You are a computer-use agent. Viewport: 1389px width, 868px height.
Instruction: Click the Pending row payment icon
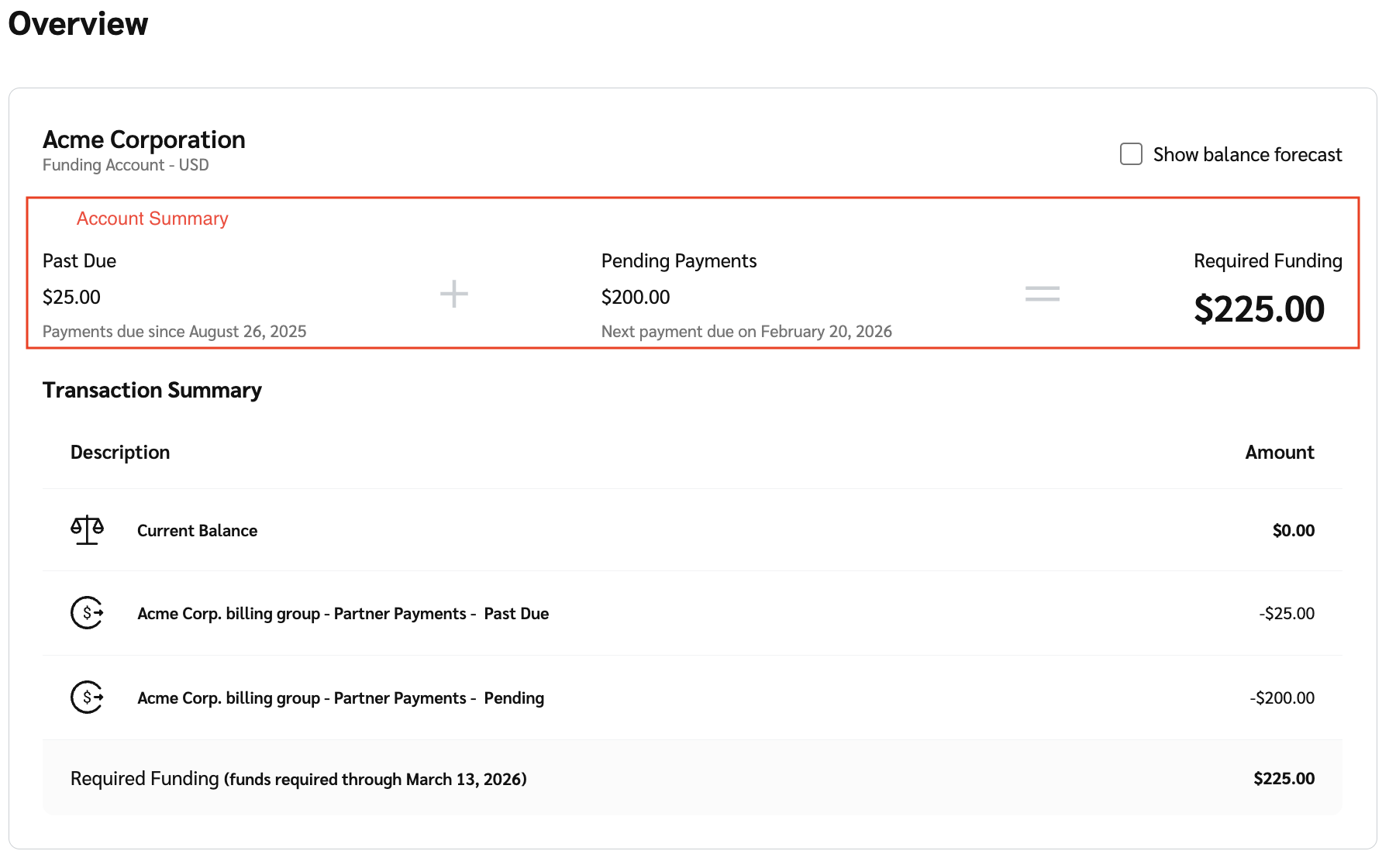[87, 697]
